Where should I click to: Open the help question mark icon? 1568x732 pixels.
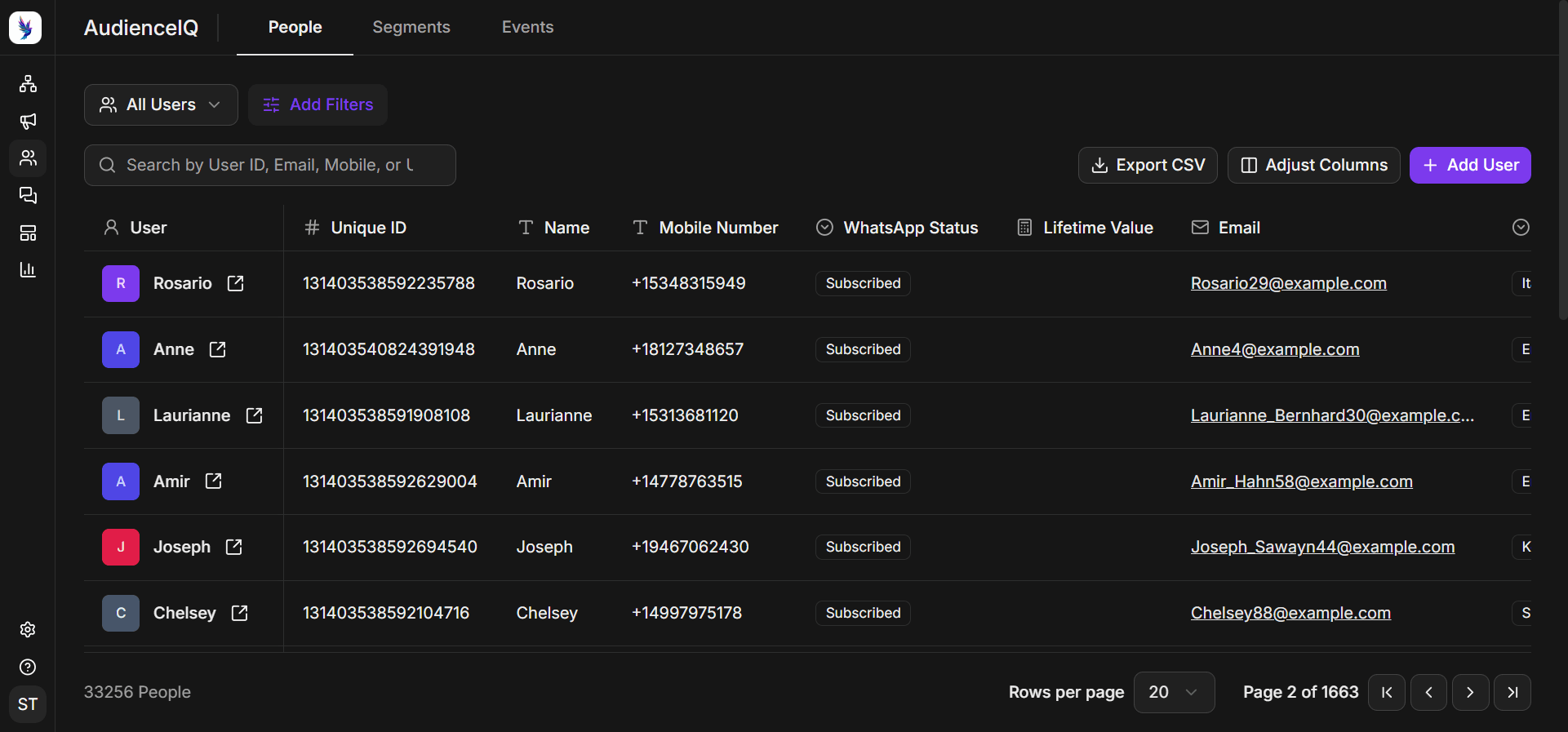28,667
